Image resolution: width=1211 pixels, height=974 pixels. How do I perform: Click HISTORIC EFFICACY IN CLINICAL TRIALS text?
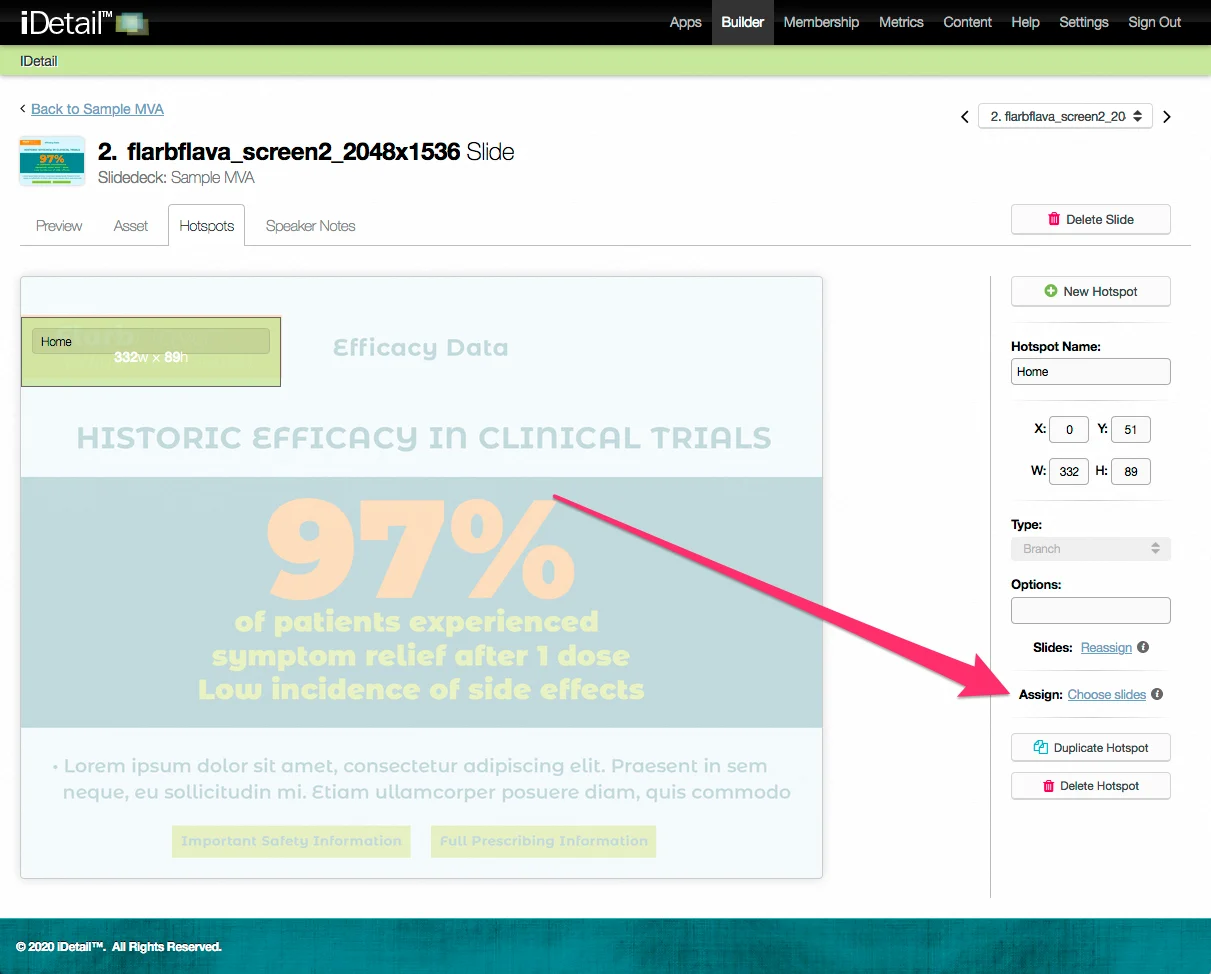pyautogui.click(x=424, y=438)
